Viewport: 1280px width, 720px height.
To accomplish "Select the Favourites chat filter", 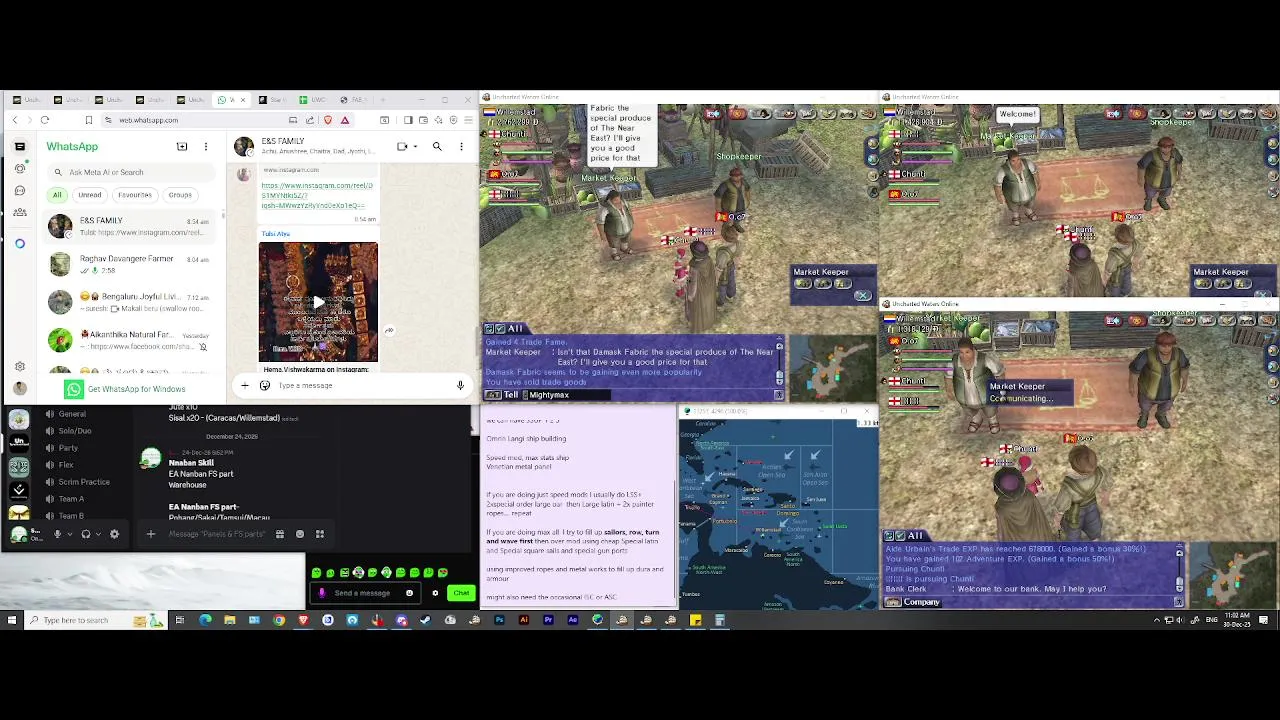I will click(135, 195).
